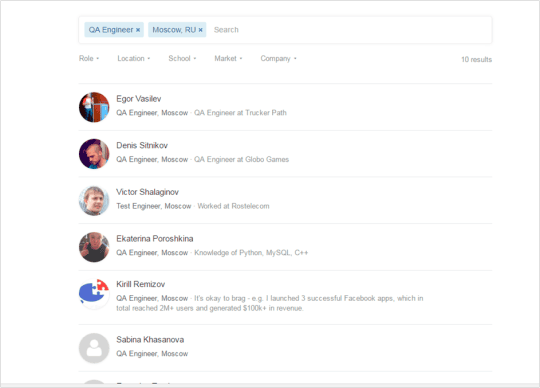Expand the School filter dropdown

(182, 59)
